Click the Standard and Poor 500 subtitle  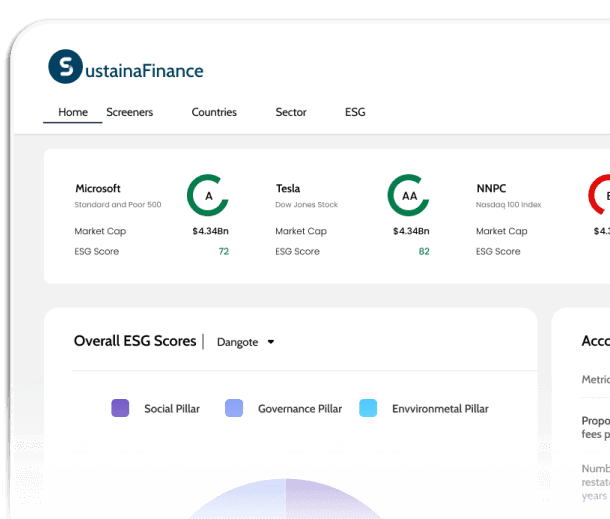click(x=118, y=205)
